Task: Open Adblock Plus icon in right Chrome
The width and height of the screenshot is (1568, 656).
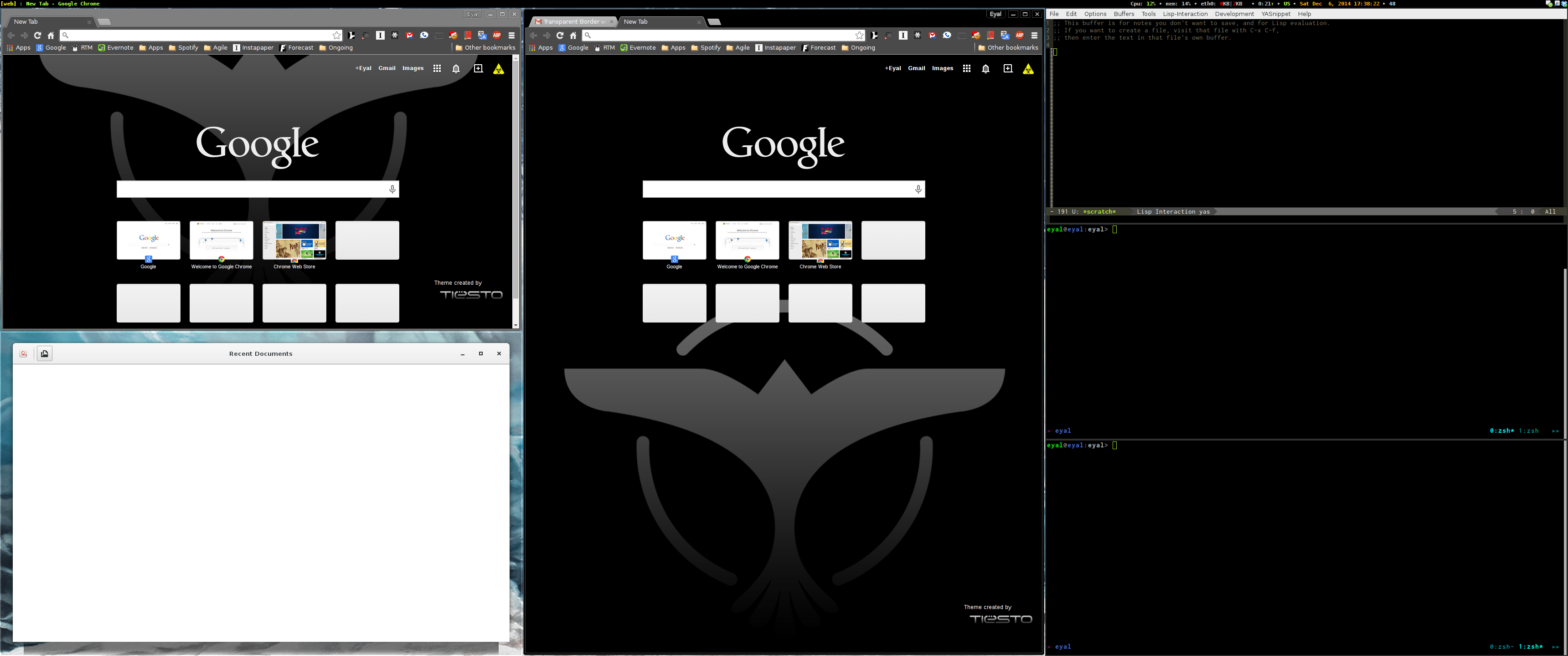Action: point(1020,35)
